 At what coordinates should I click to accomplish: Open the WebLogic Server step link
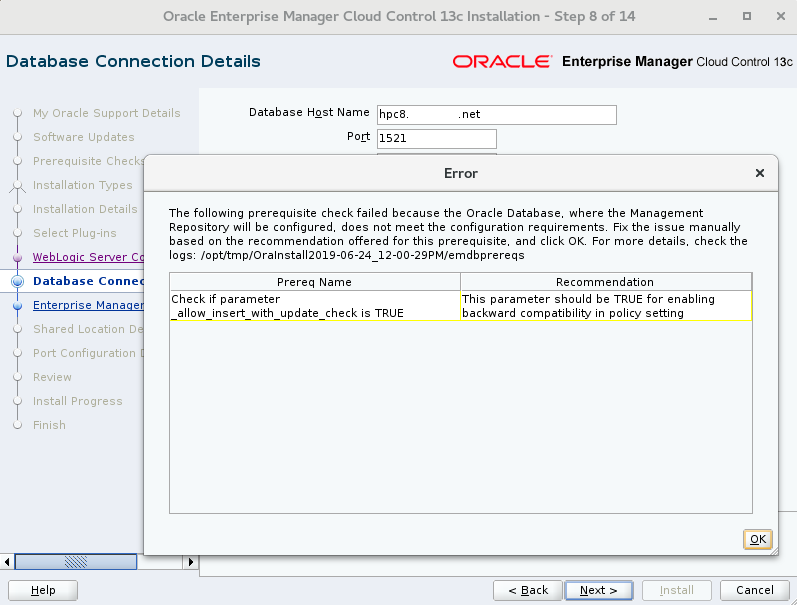88,257
